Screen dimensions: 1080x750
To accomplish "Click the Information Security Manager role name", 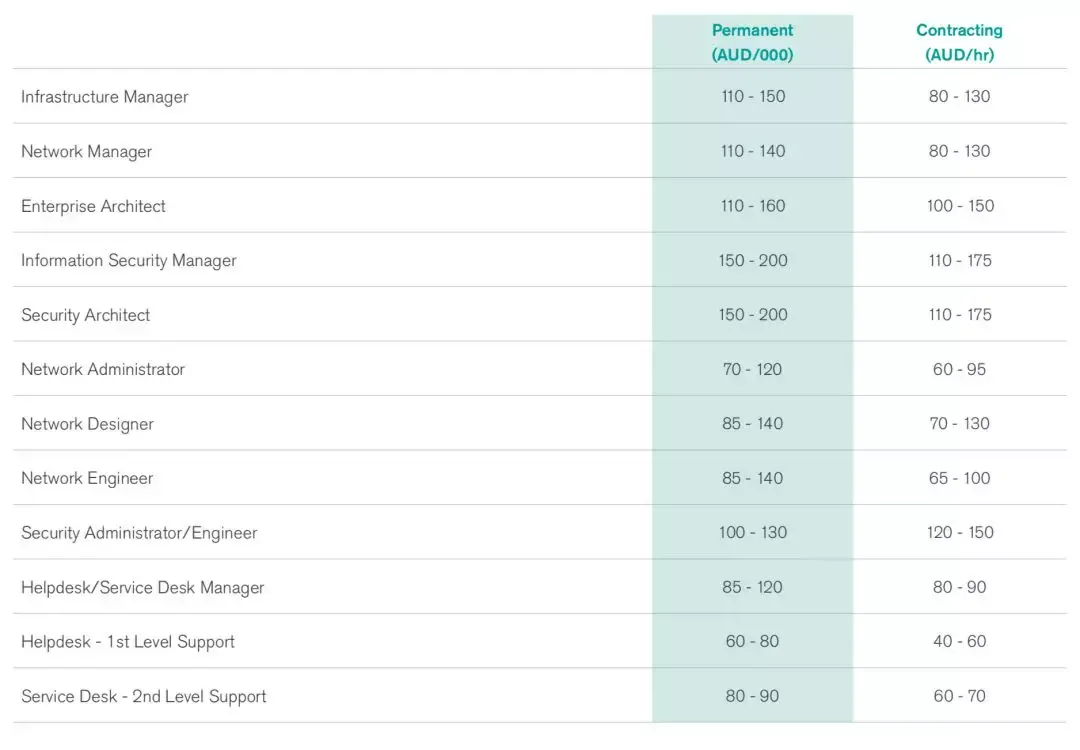I will (x=129, y=261).
